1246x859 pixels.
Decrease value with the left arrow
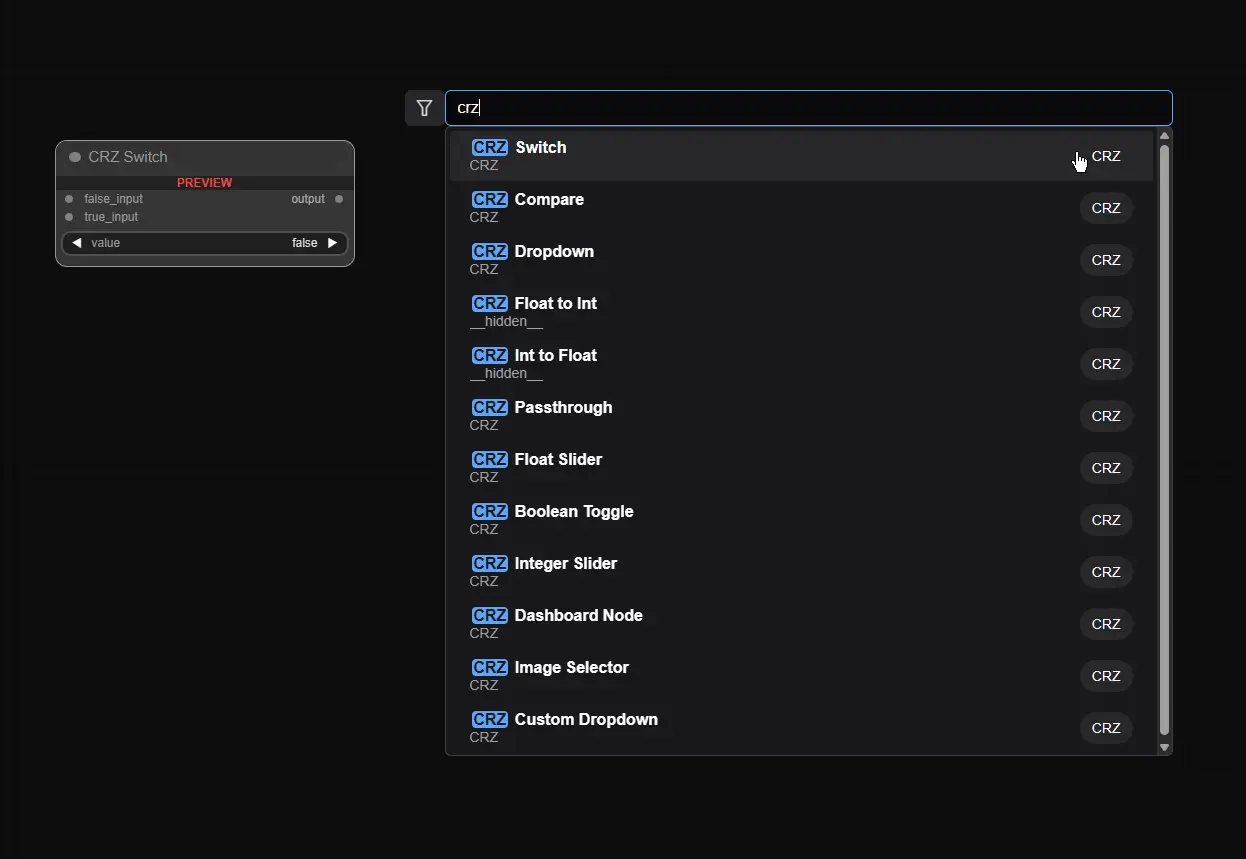coord(77,243)
